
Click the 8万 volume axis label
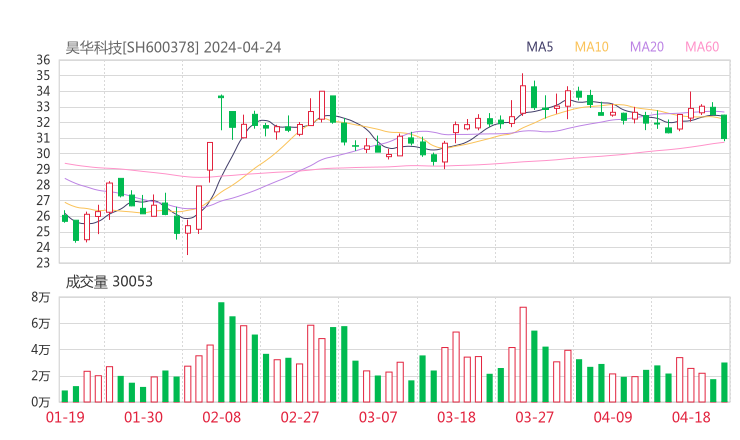(x=41, y=297)
